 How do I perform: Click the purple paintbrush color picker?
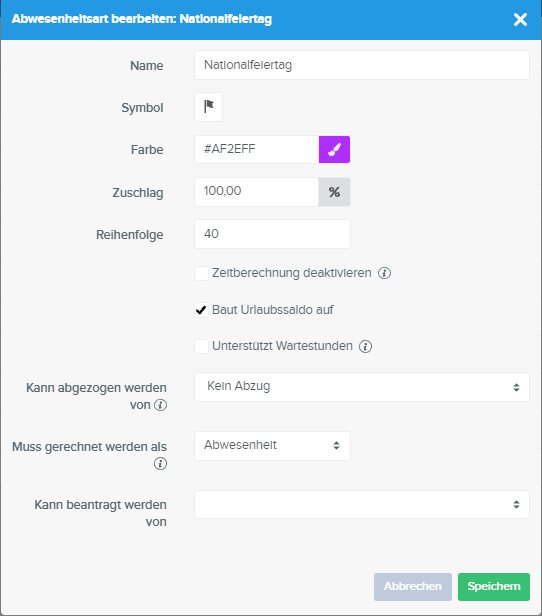(x=334, y=149)
